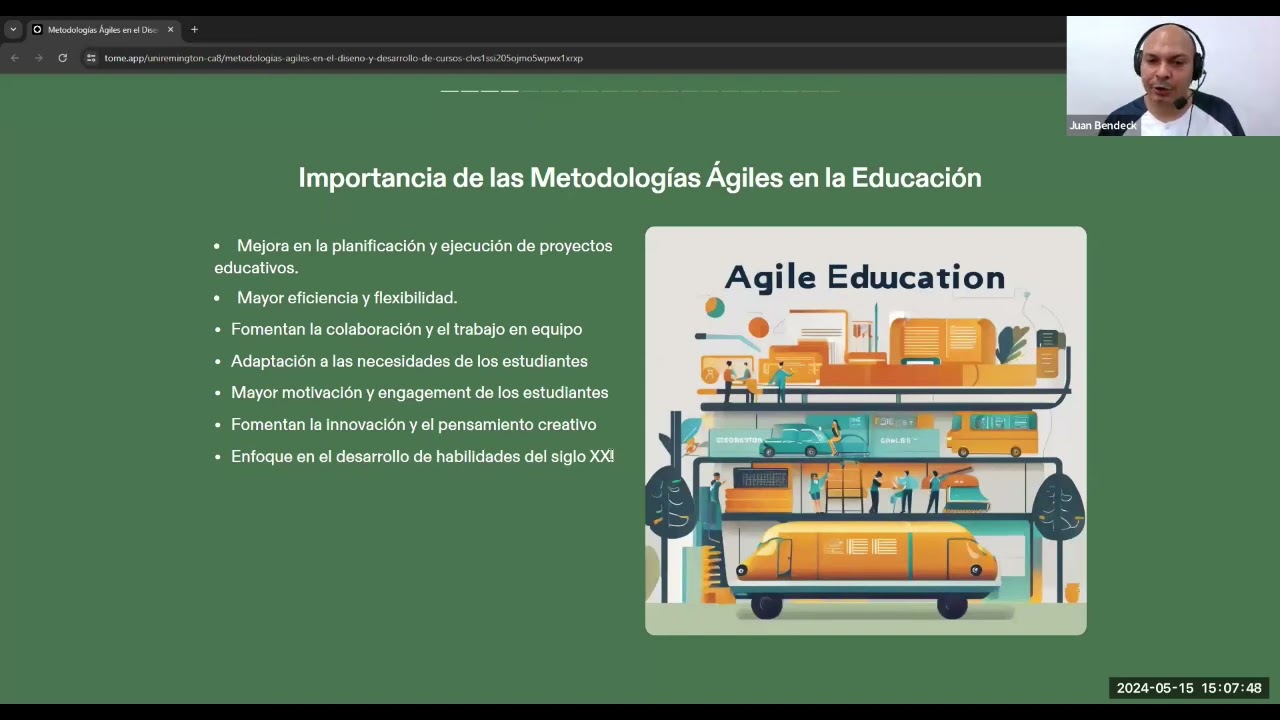Click the slide title about Metodologías Ágiles
The image size is (1280, 720).
(639, 178)
